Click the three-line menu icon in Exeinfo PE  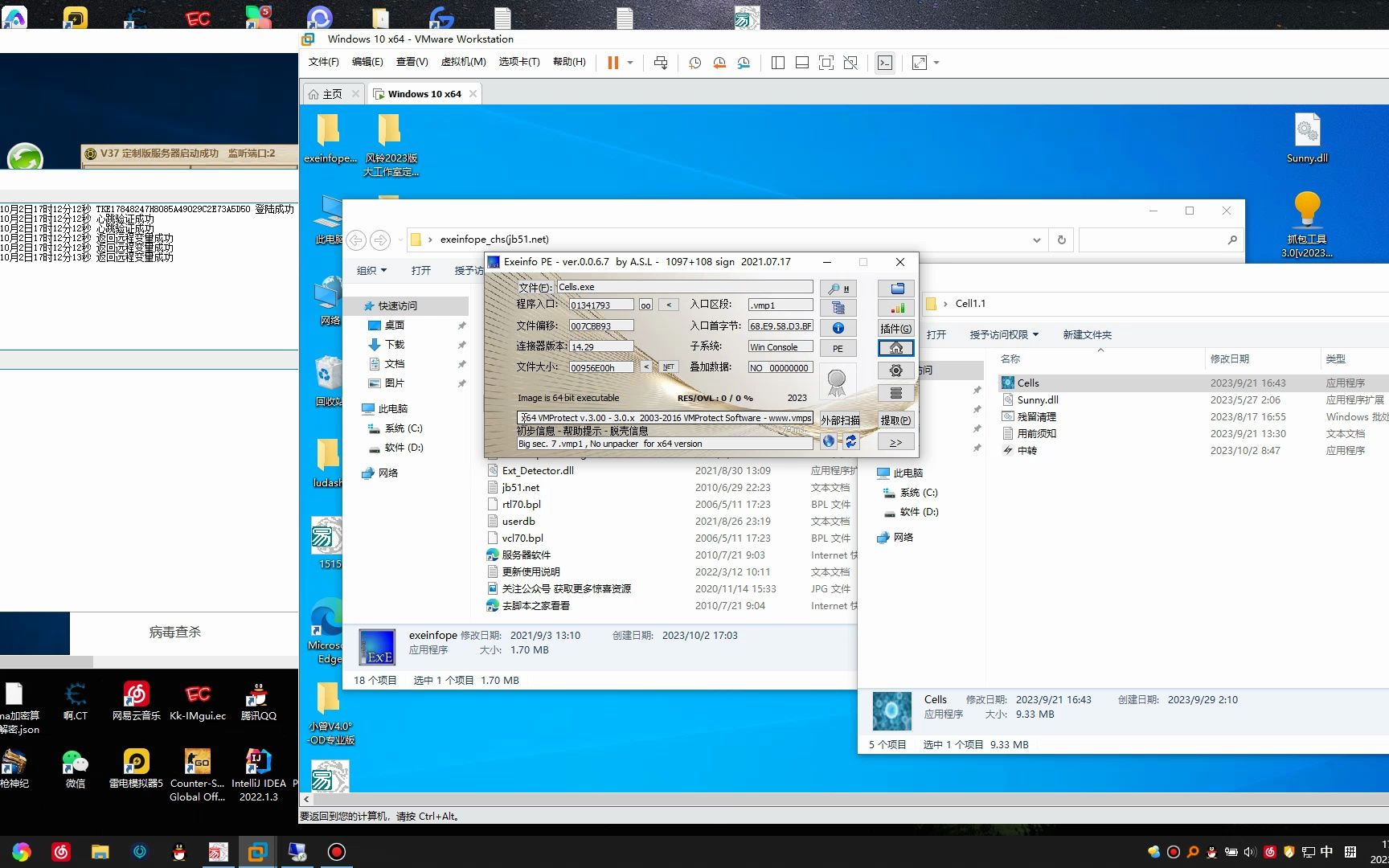coord(895,393)
